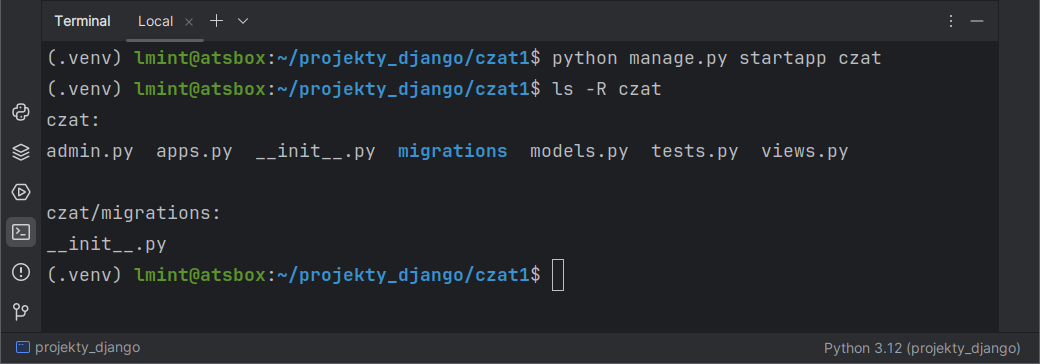Viewport: 1040px width, 364px height.
Task: Close the Local terminal tab
Action: pyautogui.click(x=188, y=22)
